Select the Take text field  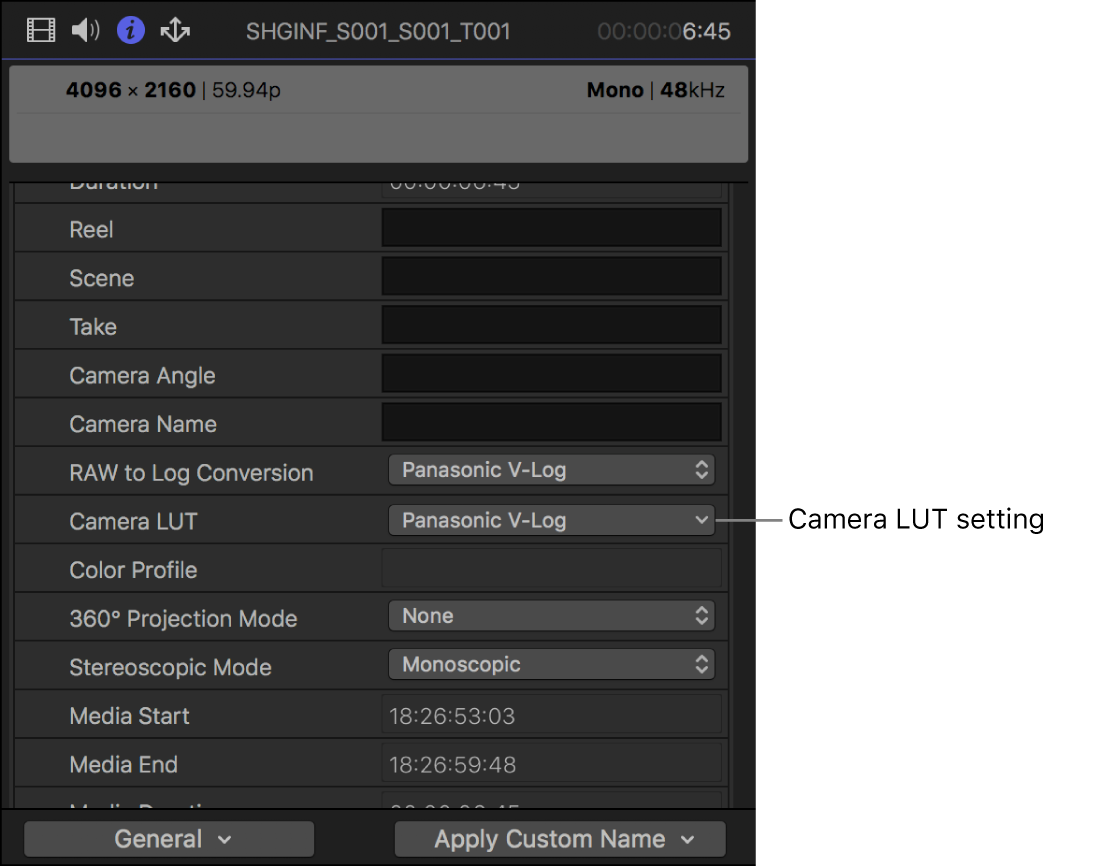click(551, 324)
